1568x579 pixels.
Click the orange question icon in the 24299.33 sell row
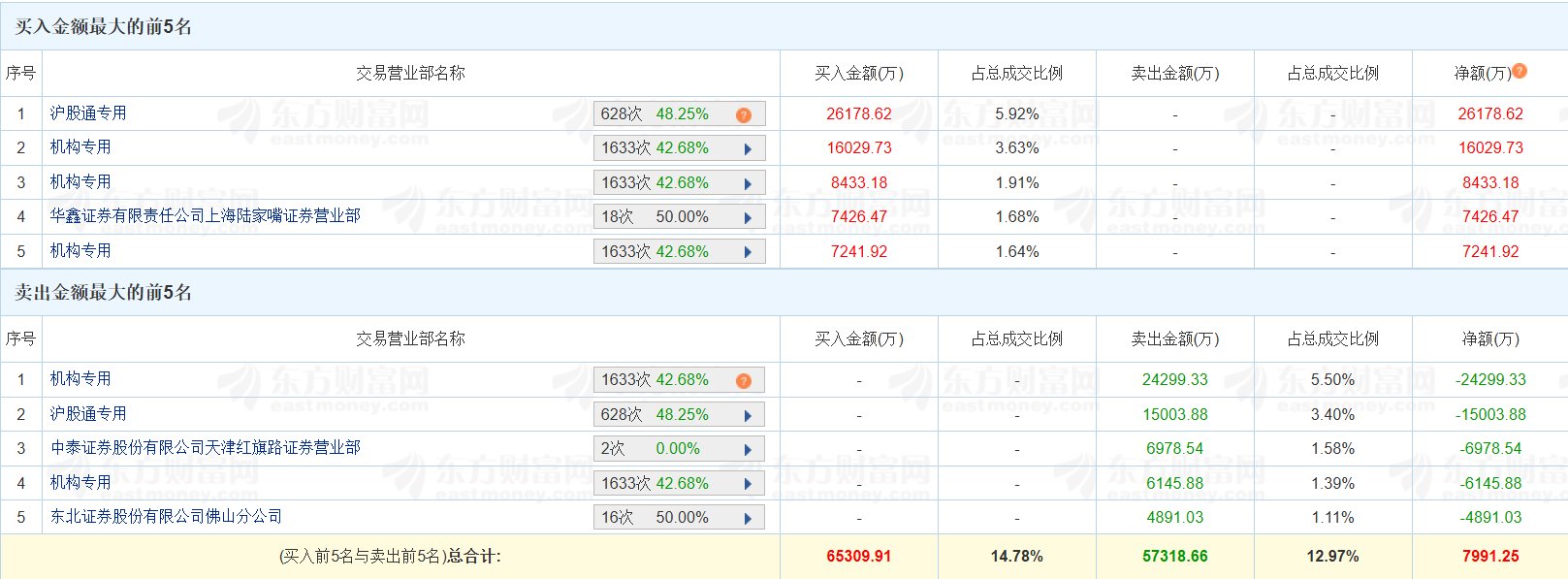(x=744, y=380)
